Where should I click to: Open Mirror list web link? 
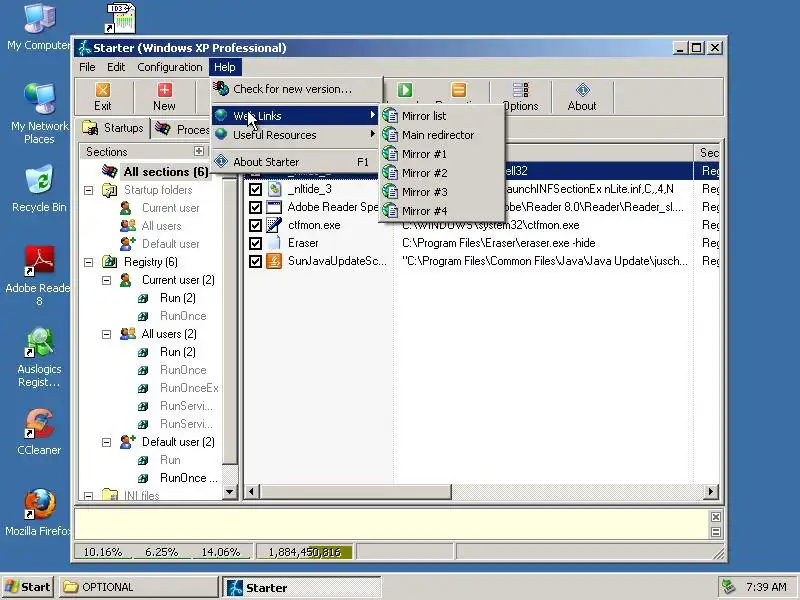(x=442, y=116)
